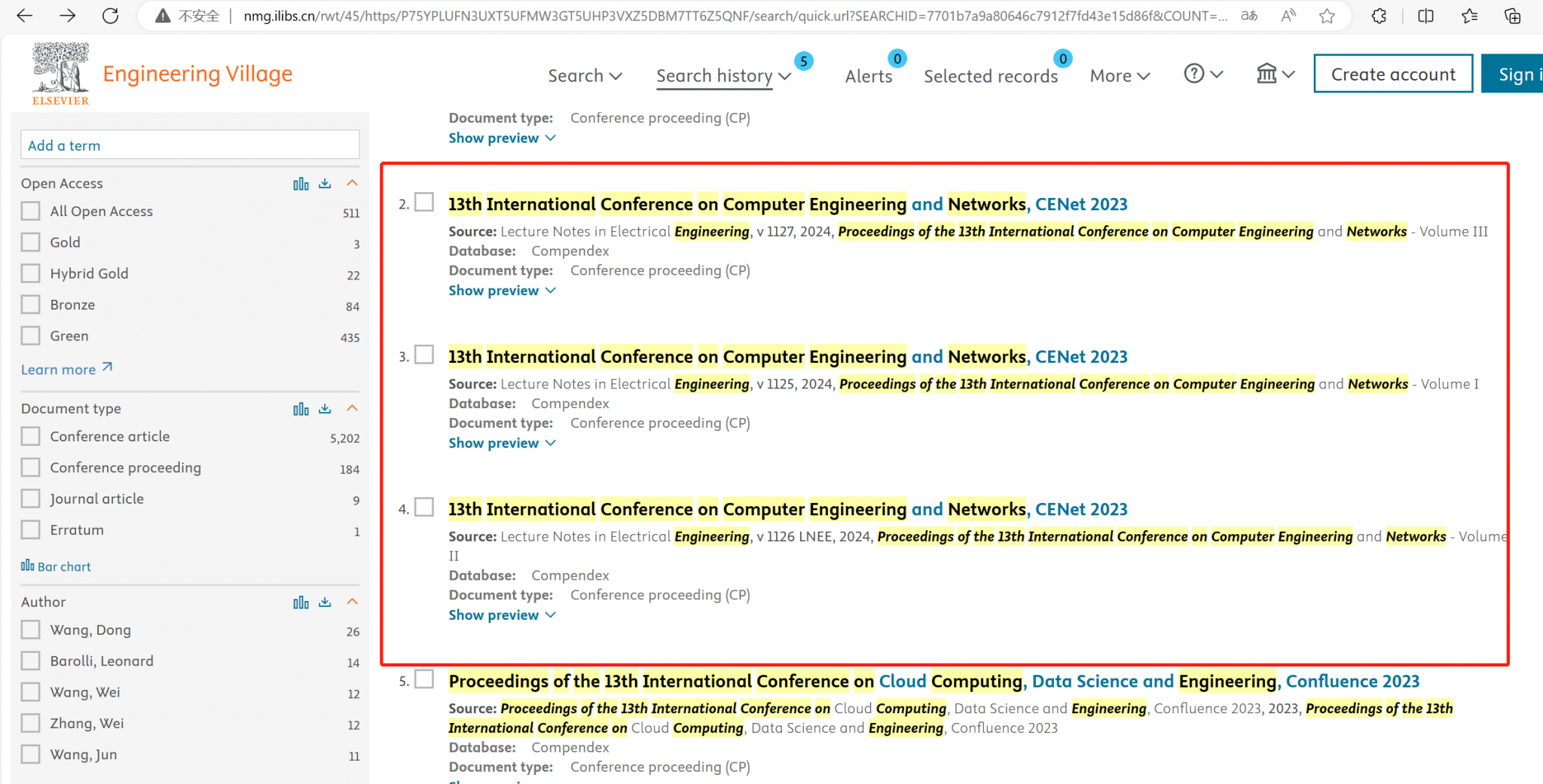Activate the read aloud icon

click(x=1288, y=16)
